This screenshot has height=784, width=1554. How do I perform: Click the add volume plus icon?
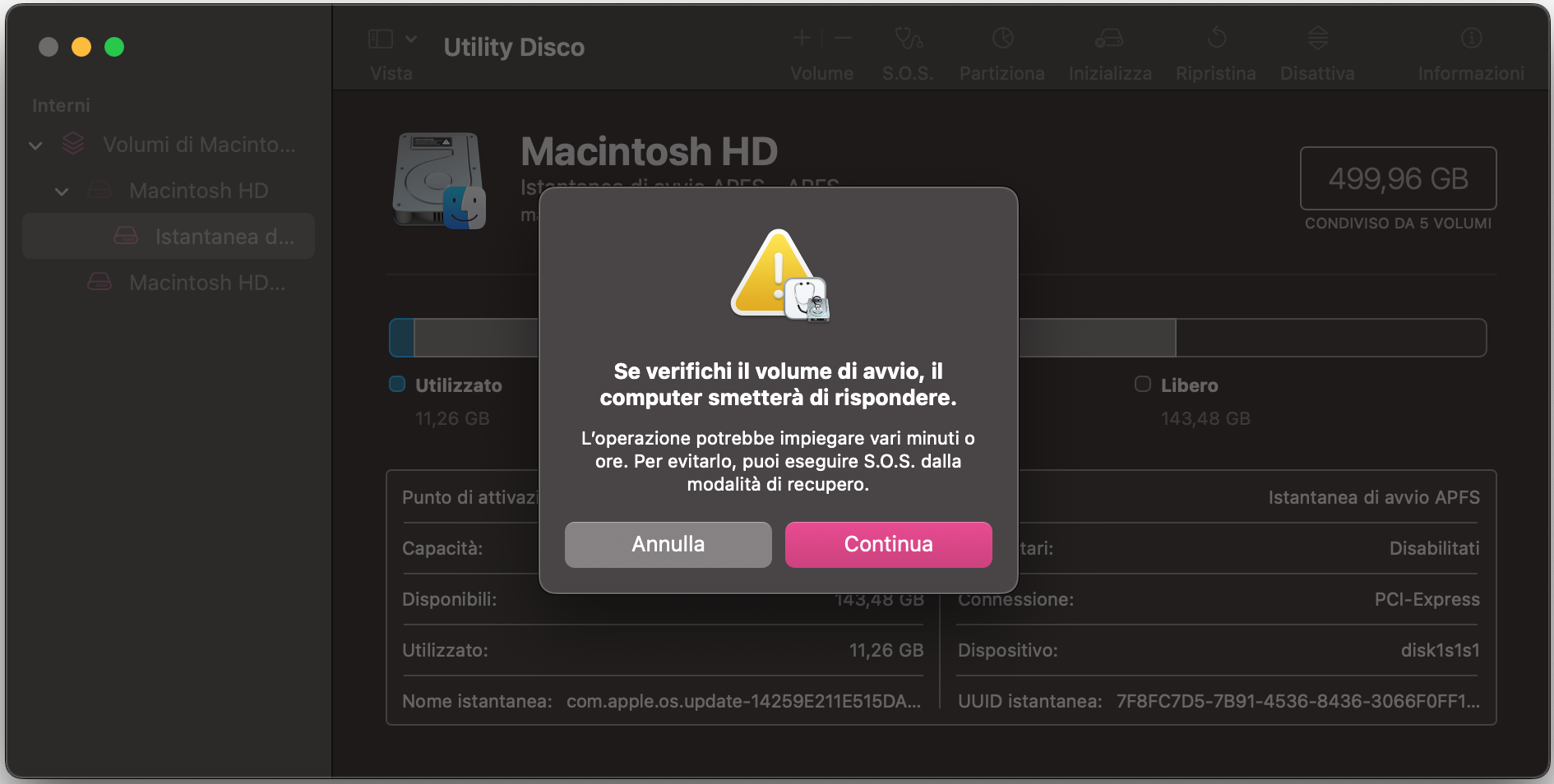click(802, 39)
